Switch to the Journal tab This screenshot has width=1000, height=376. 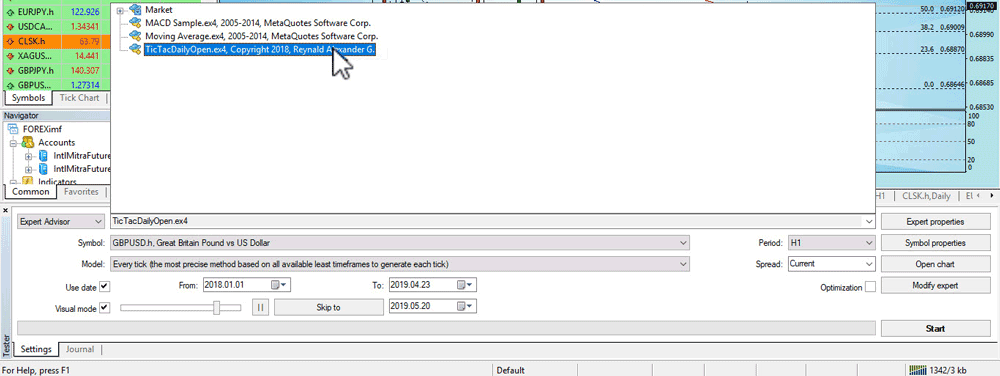click(x=80, y=349)
